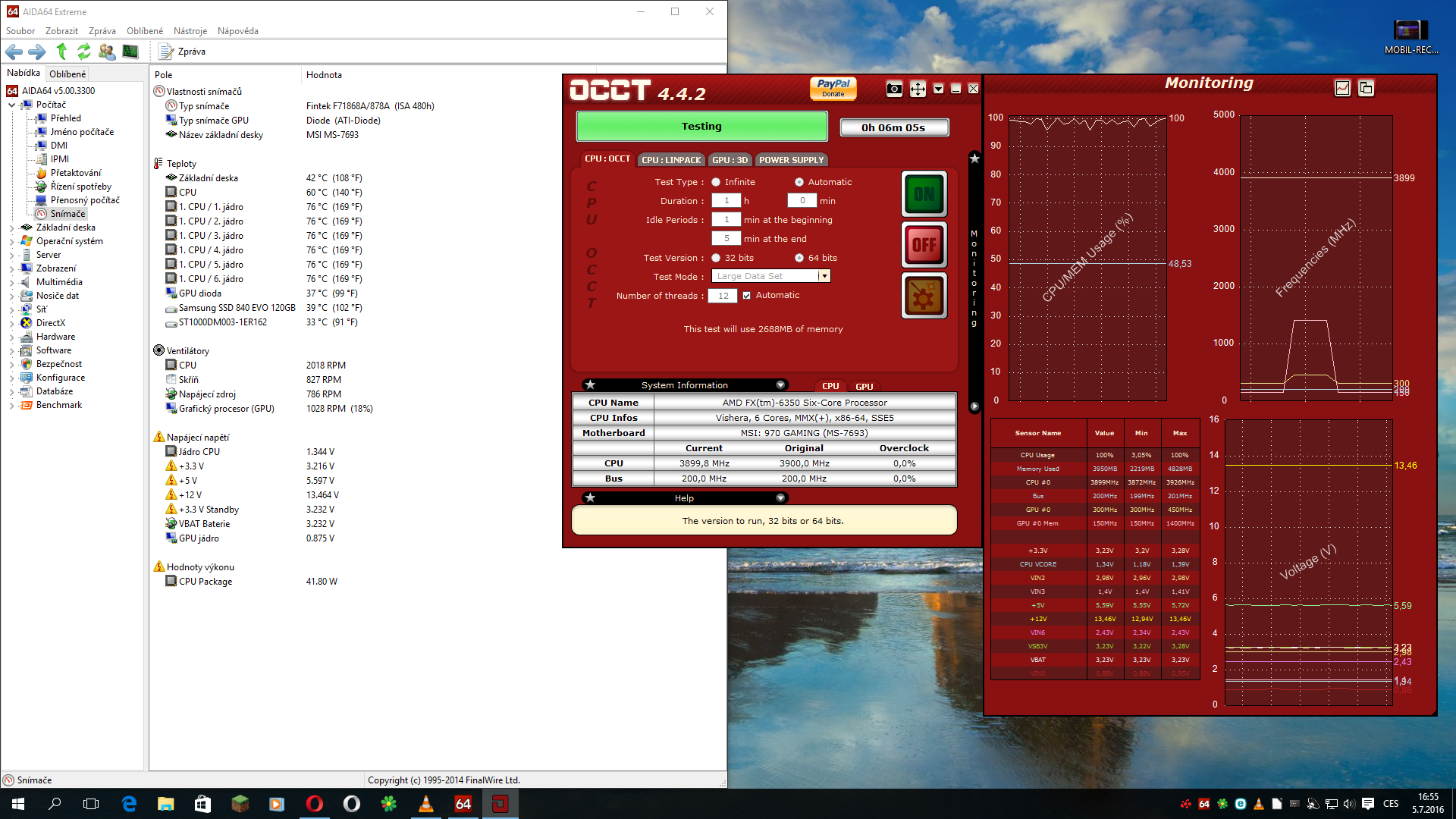The width and height of the screenshot is (1456, 819).
Task: Open AIDA64 from the Windows taskbar
Action: tap(463, 804)
